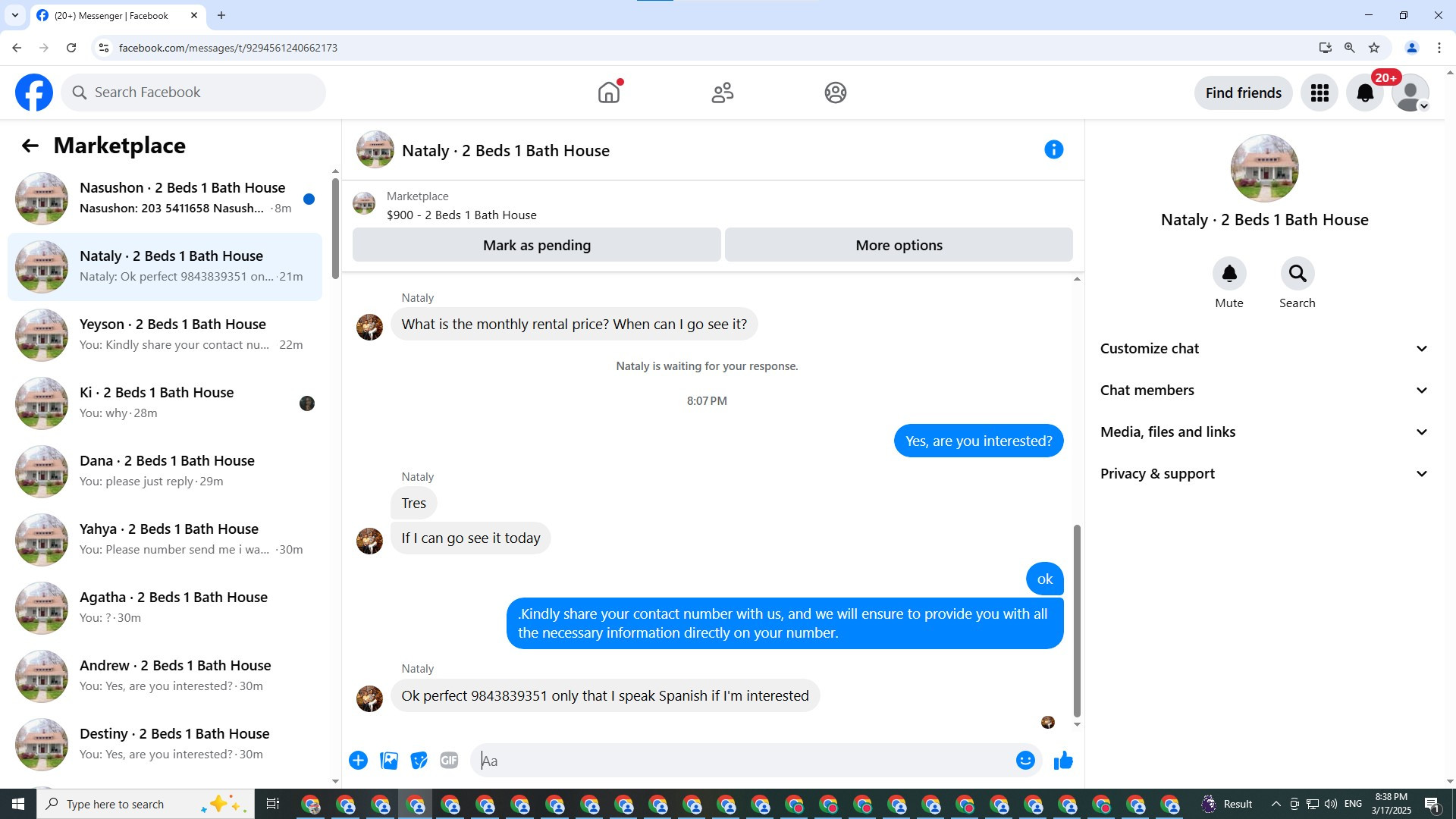Bookmark this page with the star

tap(1374, 48)
